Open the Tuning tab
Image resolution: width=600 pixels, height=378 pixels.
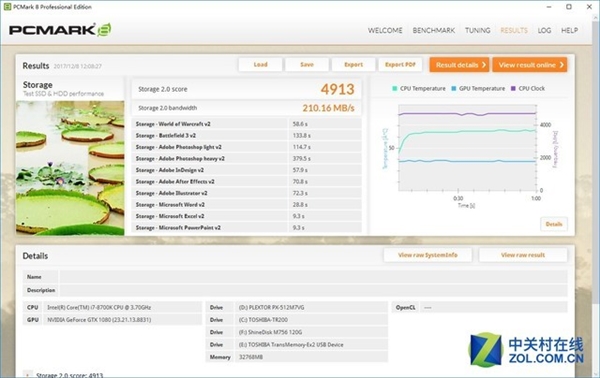(x=478, y=30)
